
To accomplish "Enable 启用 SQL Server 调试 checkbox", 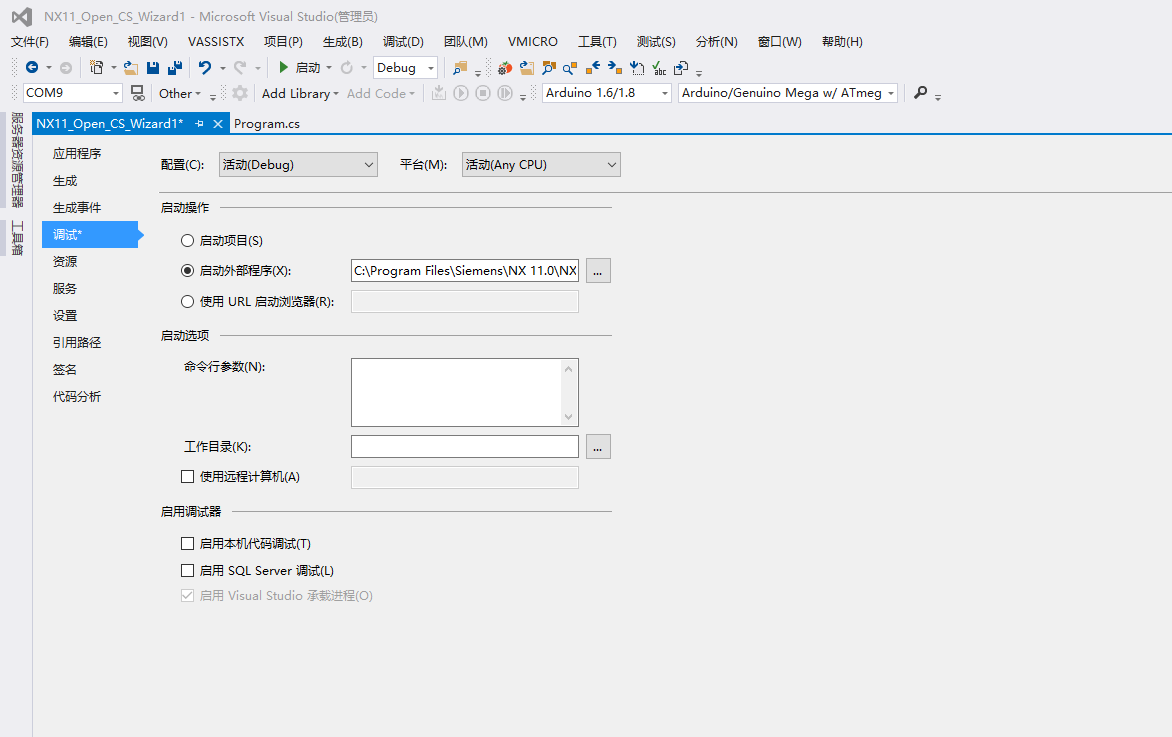I will point(187,570).
